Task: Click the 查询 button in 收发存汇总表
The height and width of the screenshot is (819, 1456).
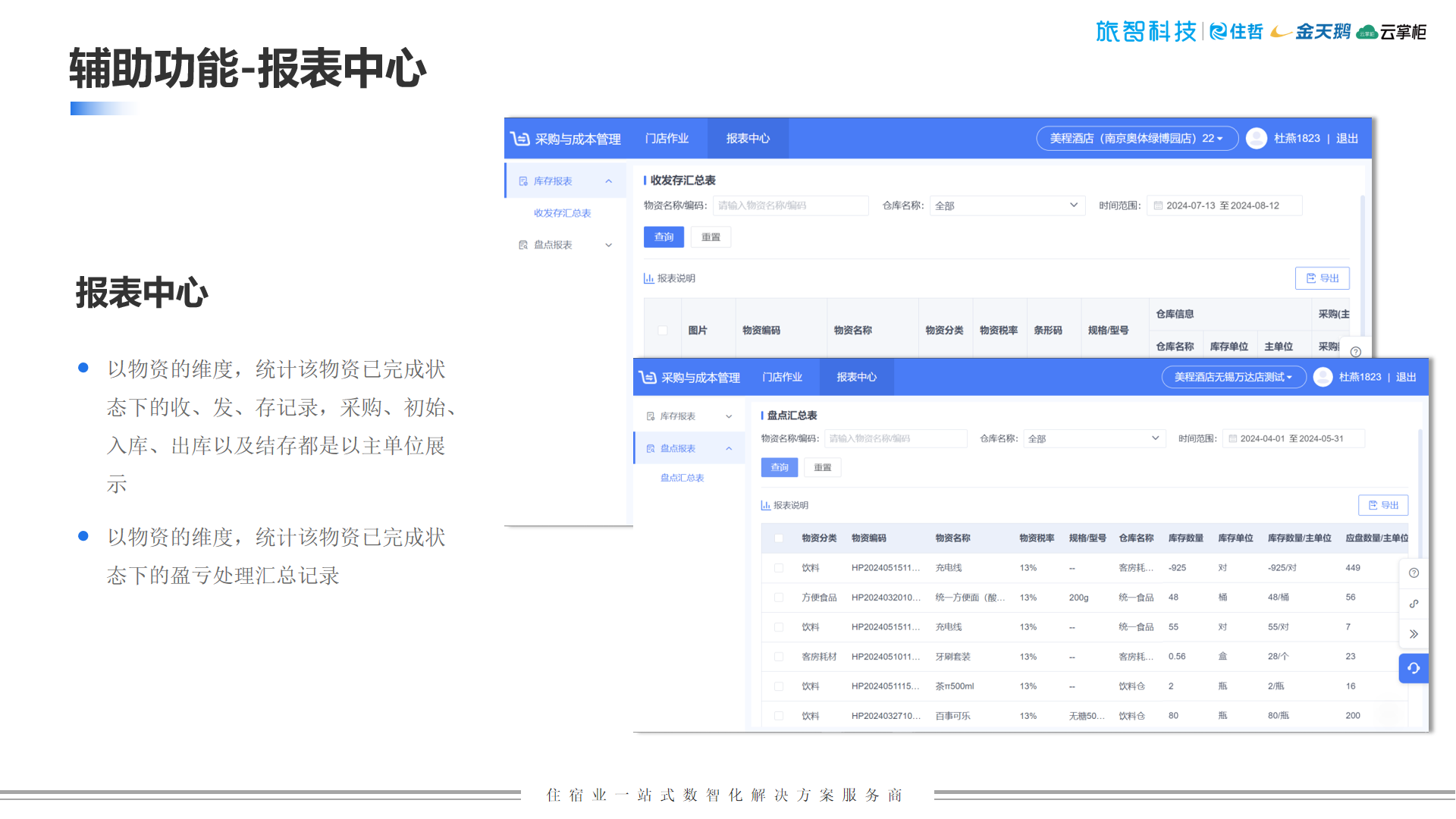Action: pos(664,237)
